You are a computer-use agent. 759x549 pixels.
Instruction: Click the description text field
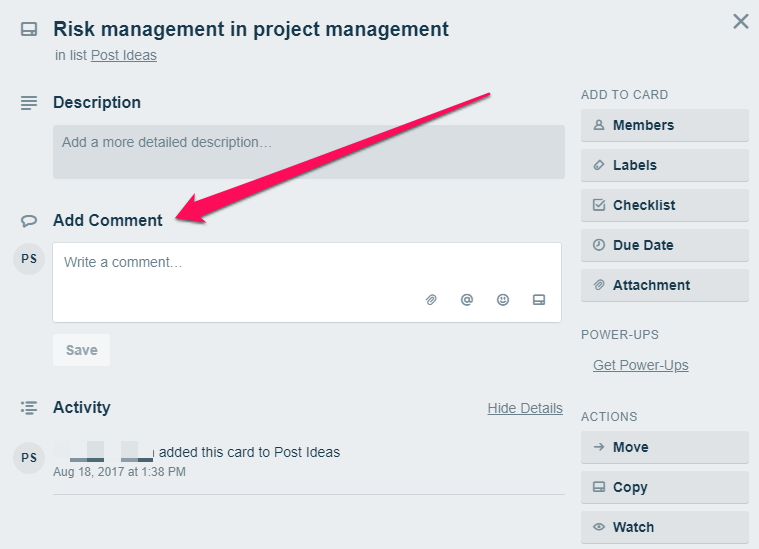point(308,152)
